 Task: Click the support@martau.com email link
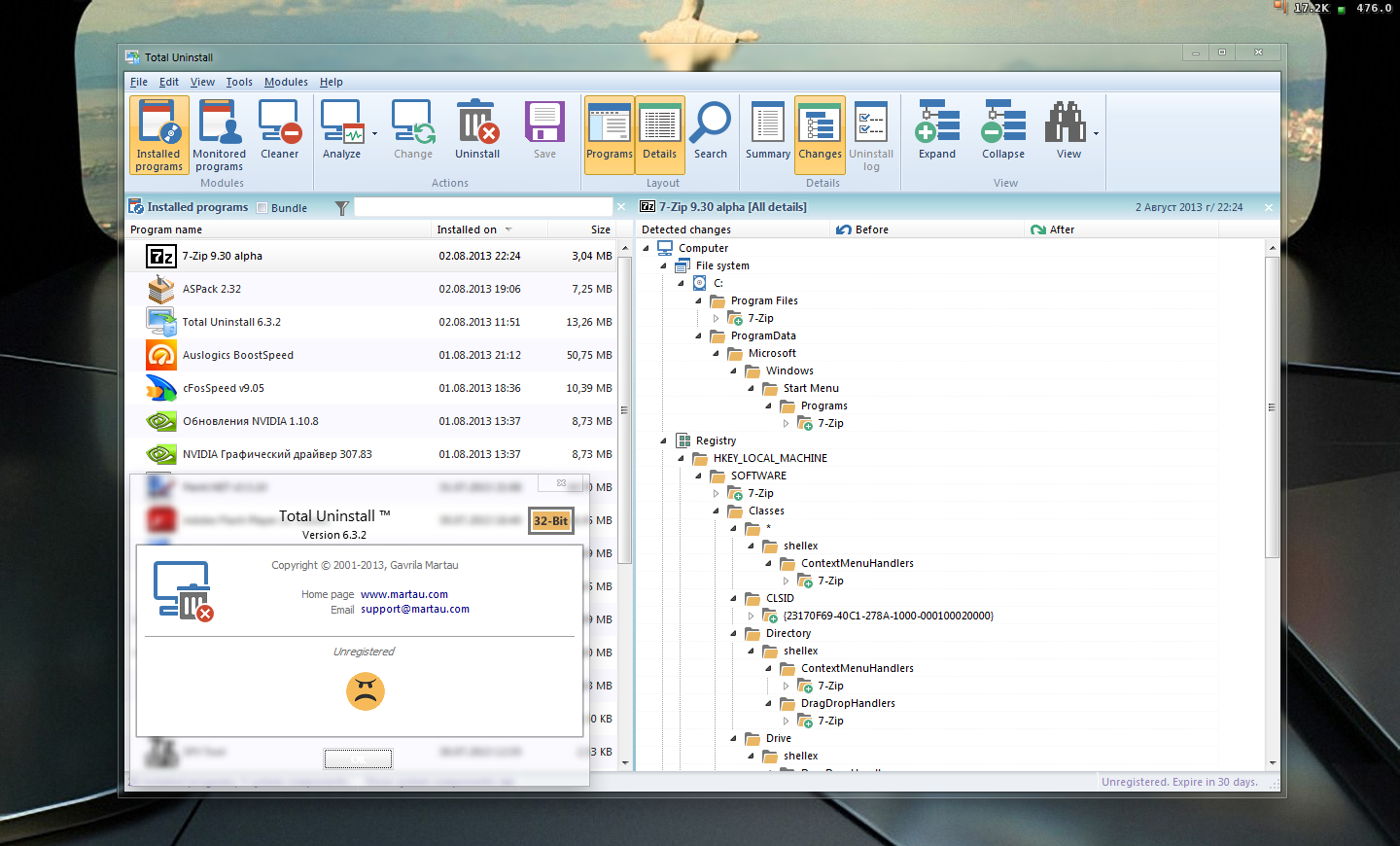415,609
